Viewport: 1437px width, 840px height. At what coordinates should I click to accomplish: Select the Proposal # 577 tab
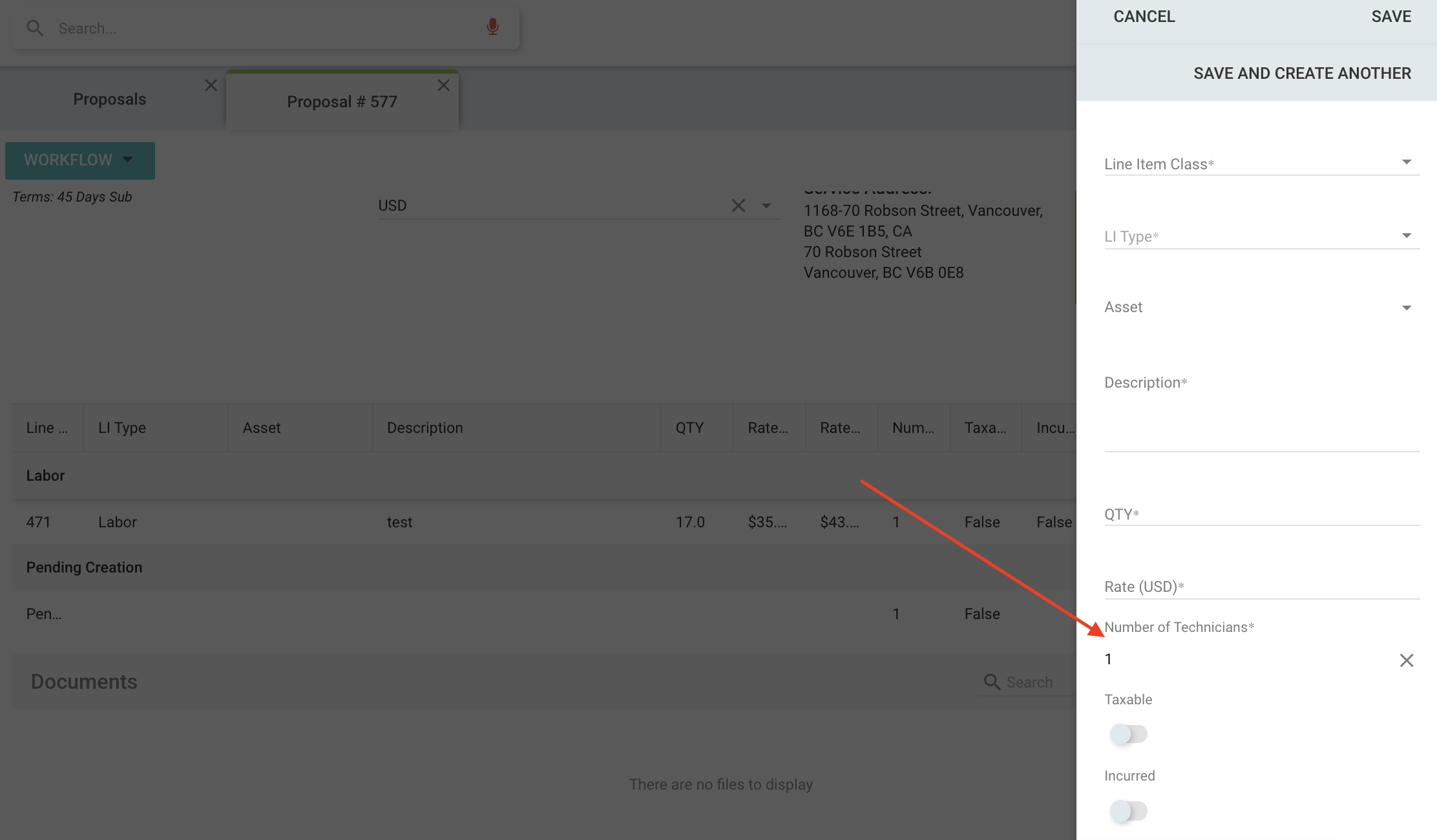(342, 102)
